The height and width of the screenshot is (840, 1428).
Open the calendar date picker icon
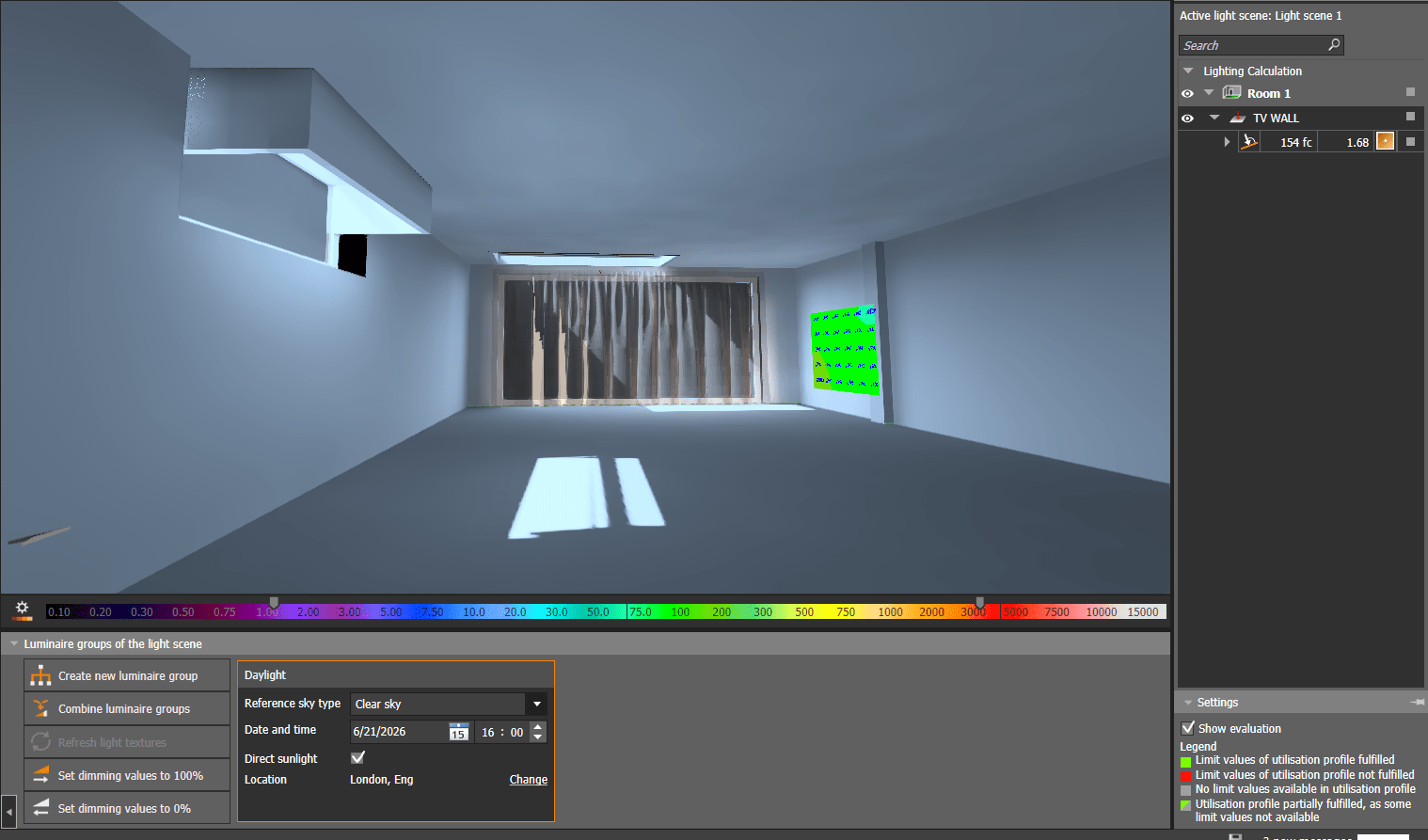tap(458, 732)
